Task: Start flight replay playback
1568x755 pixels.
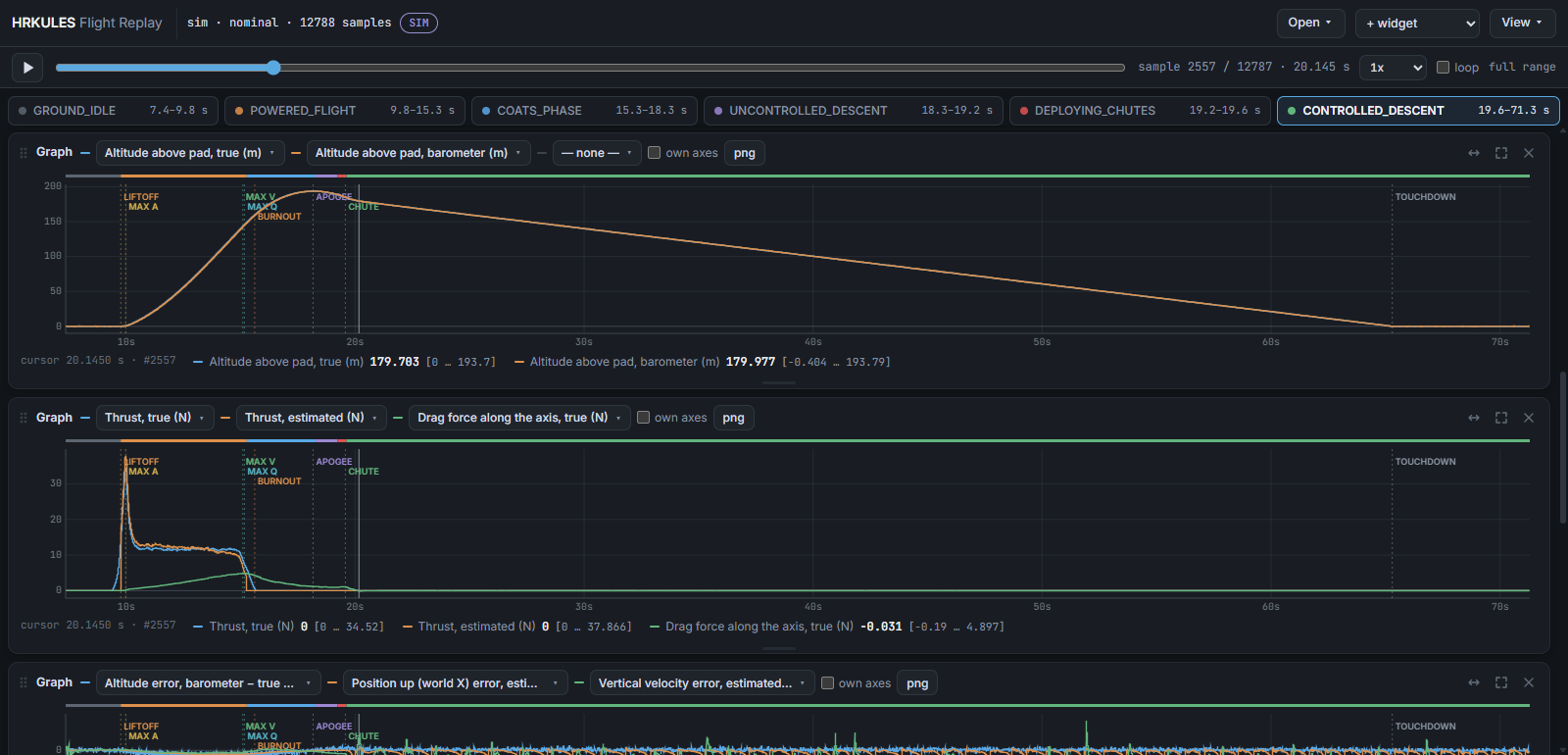Action: click(27, 68)
